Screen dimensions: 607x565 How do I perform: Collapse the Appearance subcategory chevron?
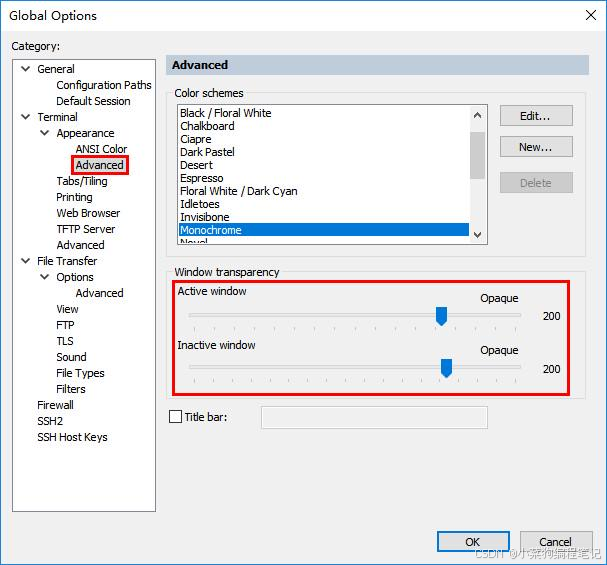pyautogui.click(x=45, y=133)
